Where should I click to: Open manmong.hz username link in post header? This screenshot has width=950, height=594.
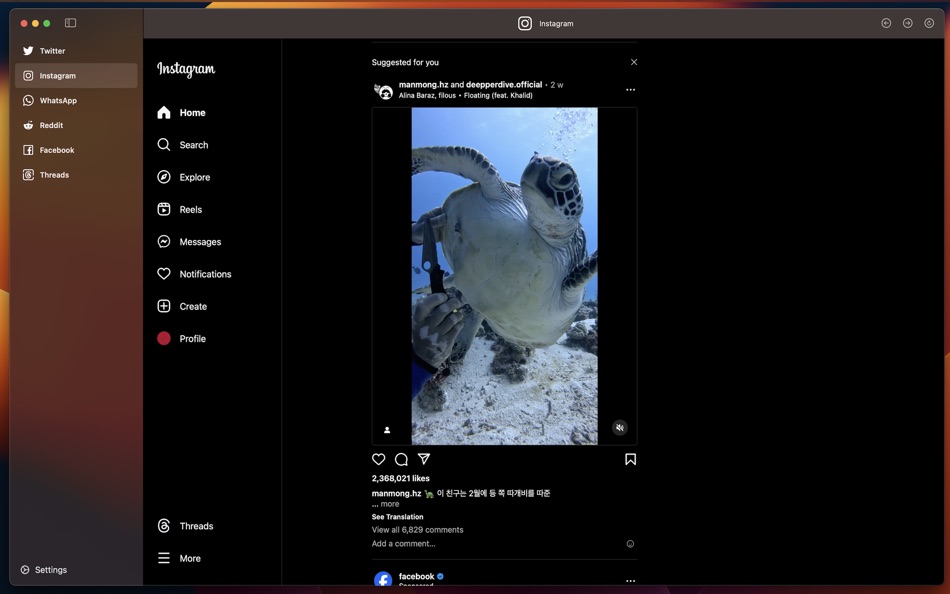point(424,85)
